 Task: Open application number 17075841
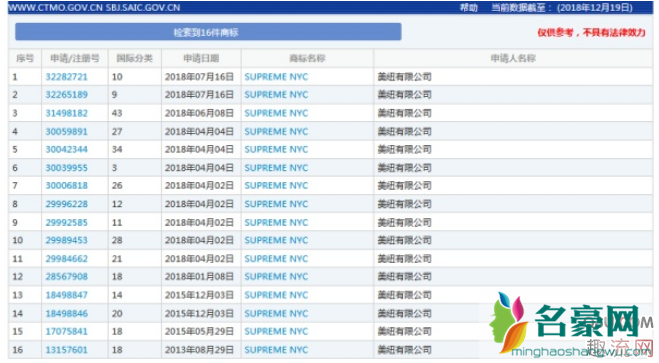point(66,331)
